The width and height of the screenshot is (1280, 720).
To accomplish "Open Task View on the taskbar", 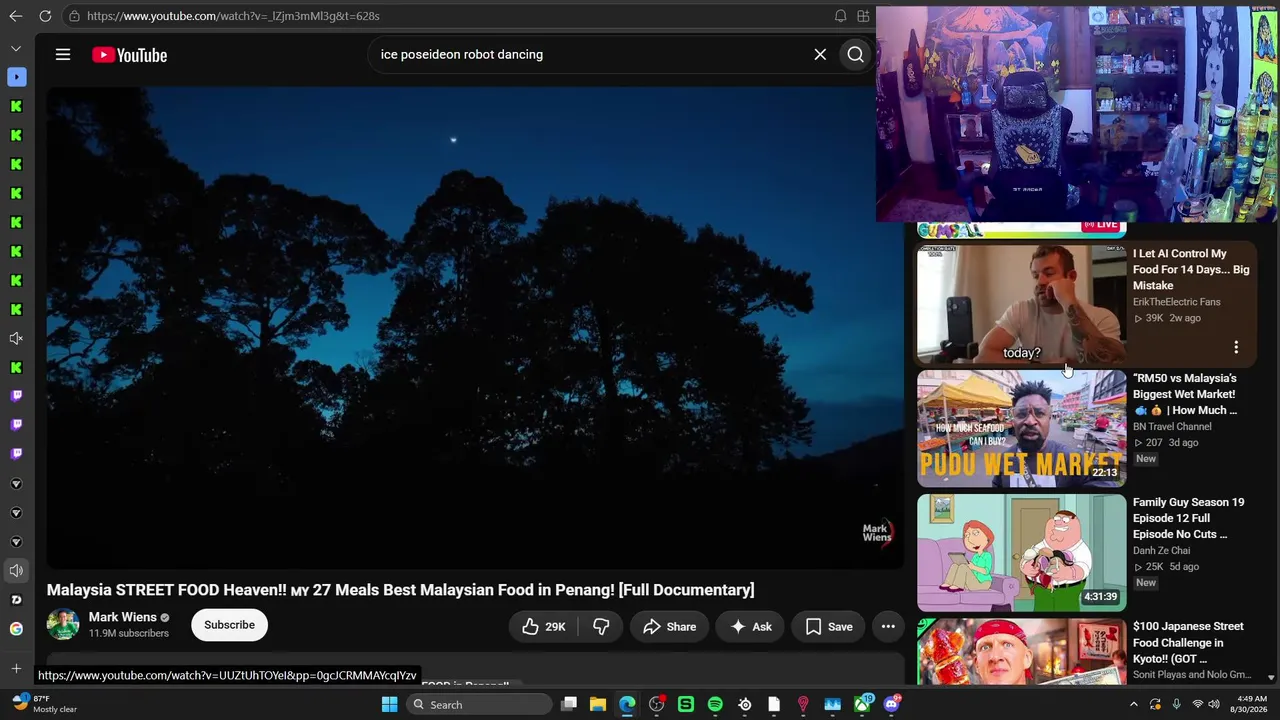I will [569, 705].
